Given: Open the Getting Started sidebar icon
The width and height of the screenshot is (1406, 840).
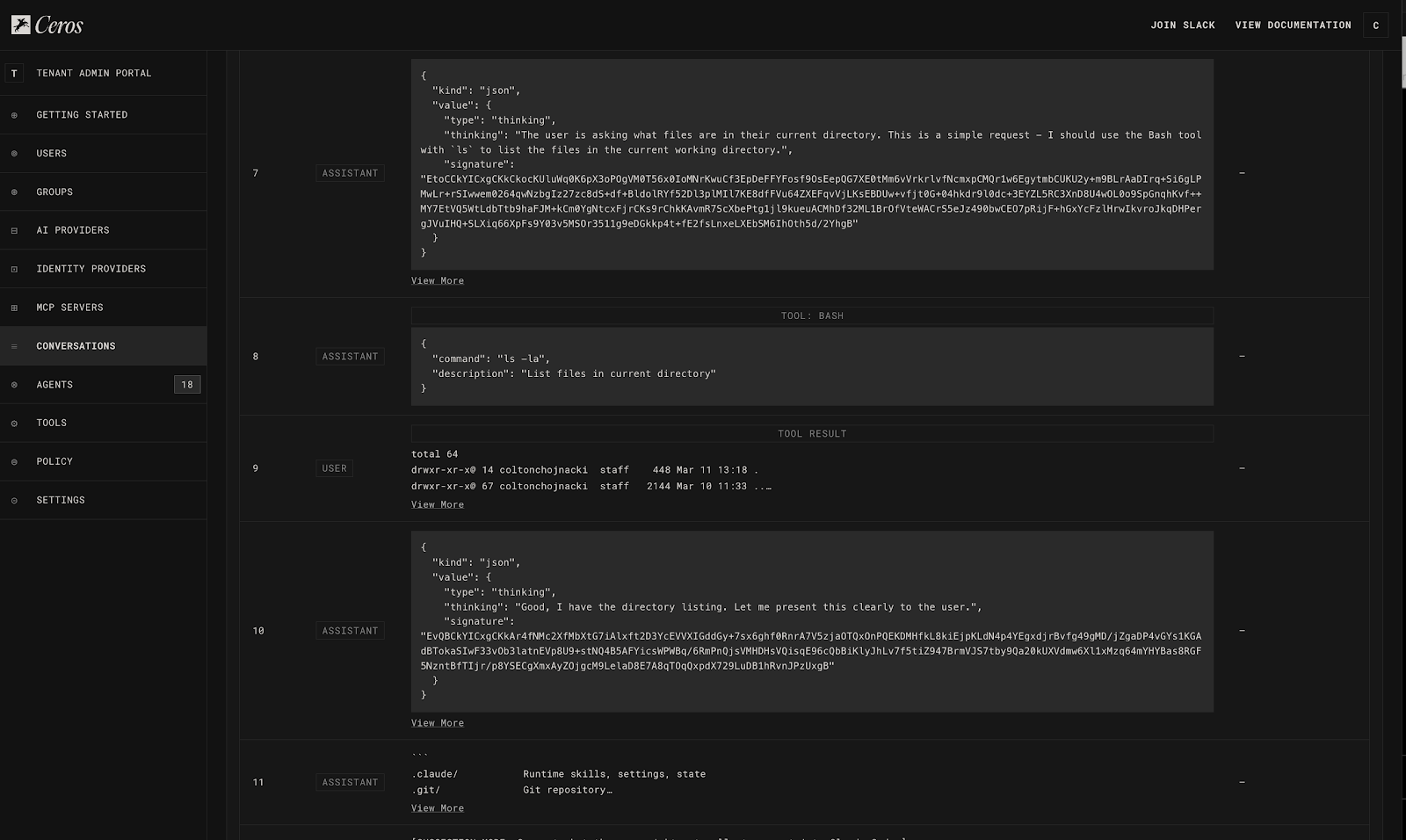Looking at the screenshot, I should click(14, 115).
